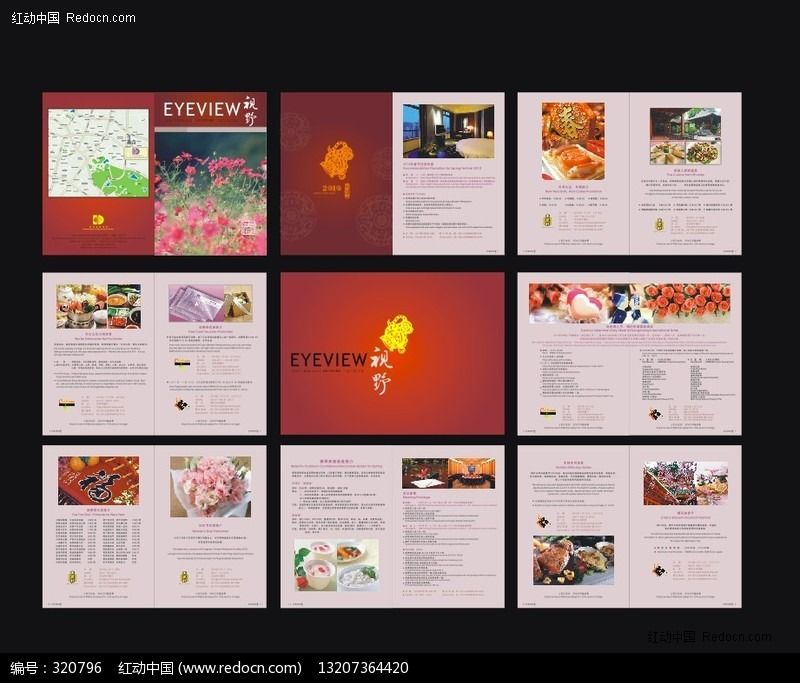Click the bee icon above the oyster dish photo
The image size is (800, 683).
(542, 521)
